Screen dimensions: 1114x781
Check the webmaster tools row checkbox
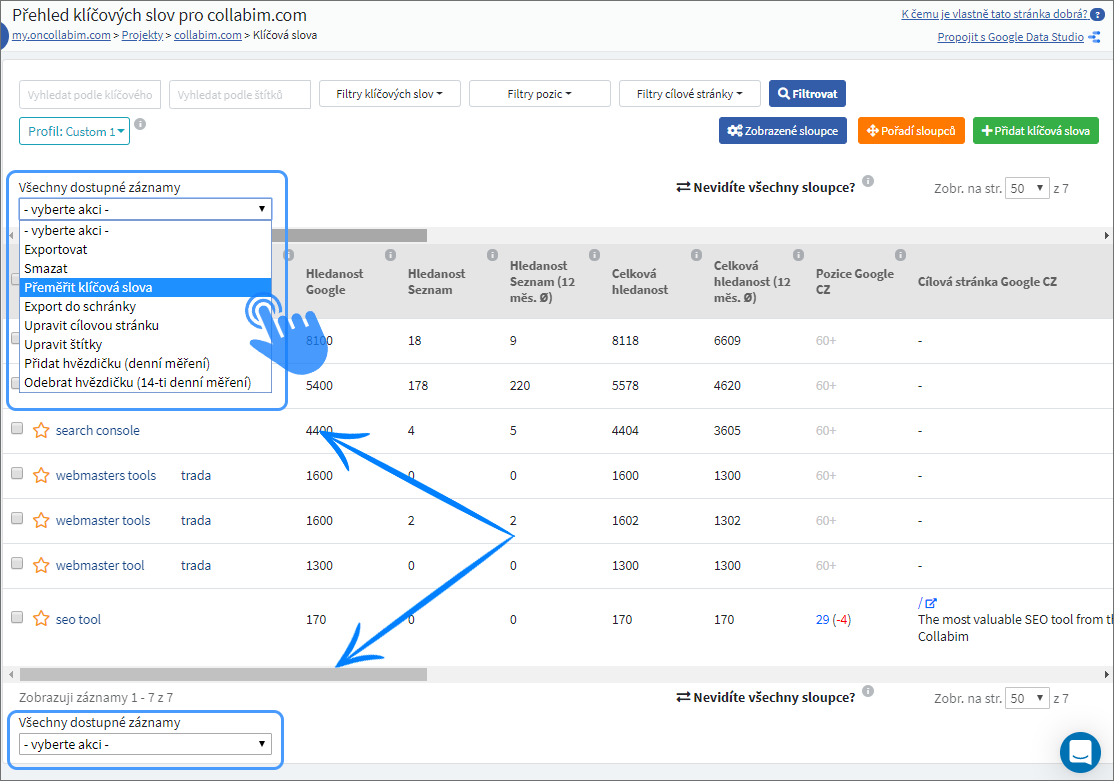[17, 518]
